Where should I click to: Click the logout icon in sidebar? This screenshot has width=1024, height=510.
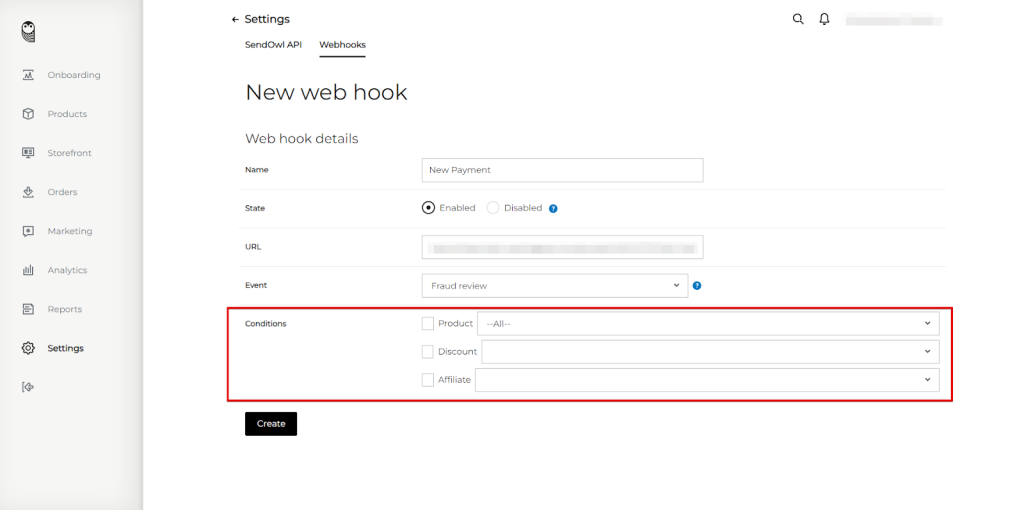(x=28, y=387)
